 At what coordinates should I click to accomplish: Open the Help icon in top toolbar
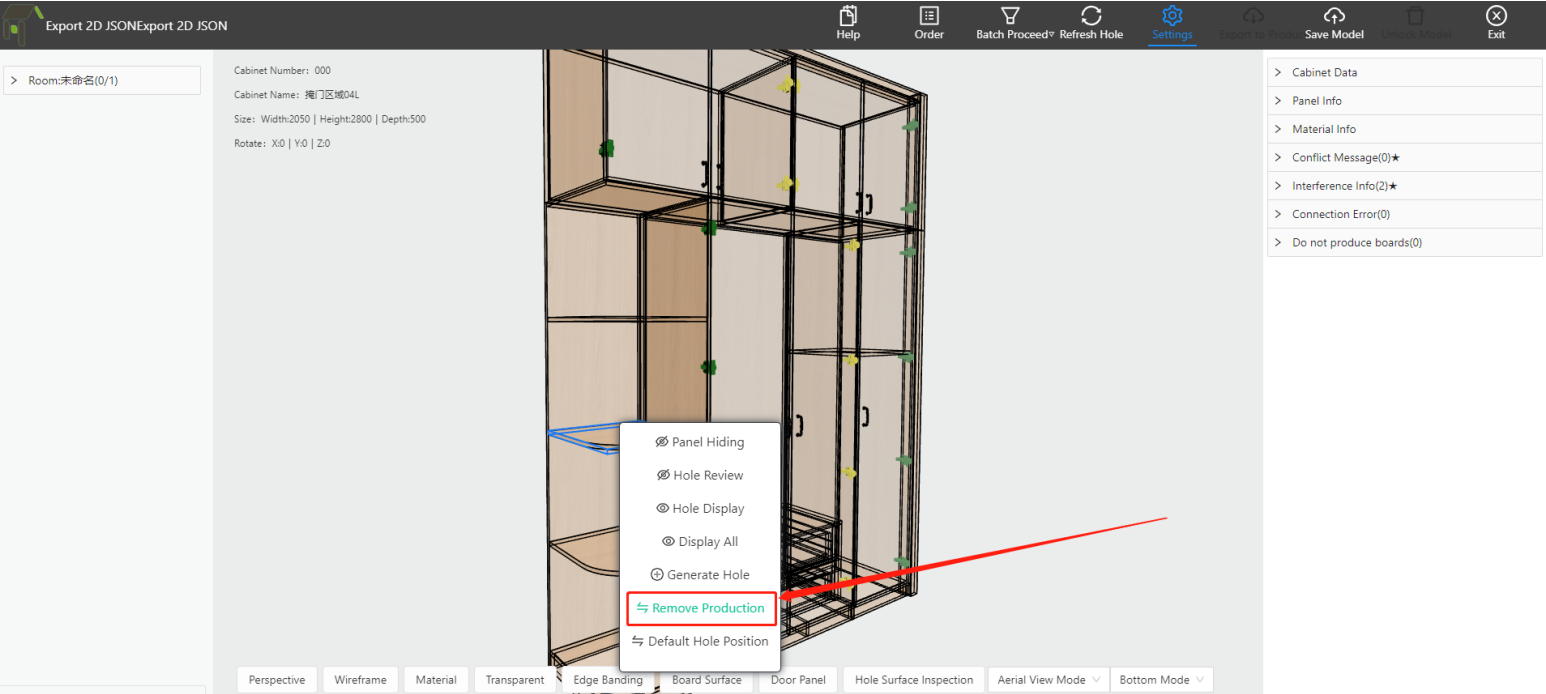point(848,16)
